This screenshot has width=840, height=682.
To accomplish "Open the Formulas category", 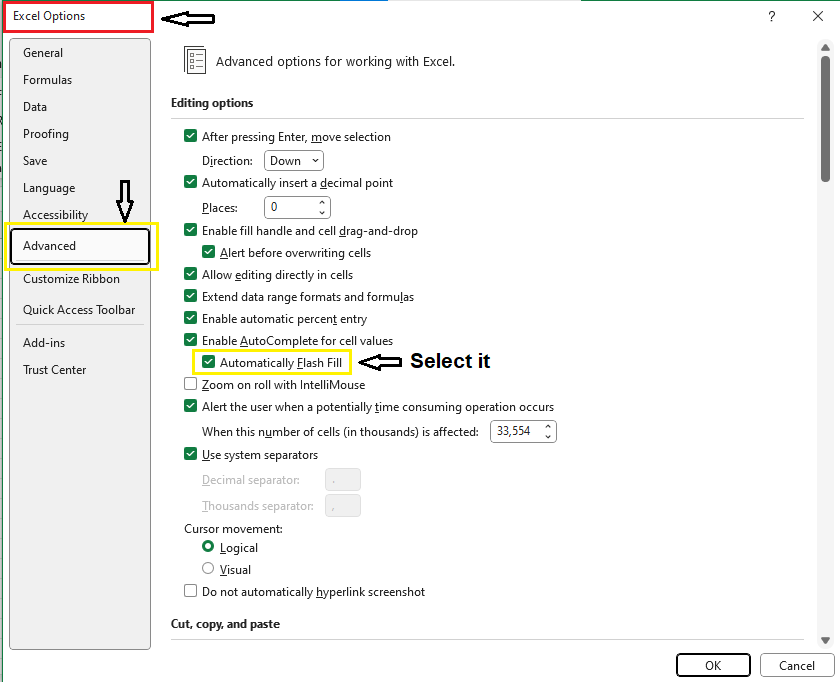I will [x=47, y=80].
